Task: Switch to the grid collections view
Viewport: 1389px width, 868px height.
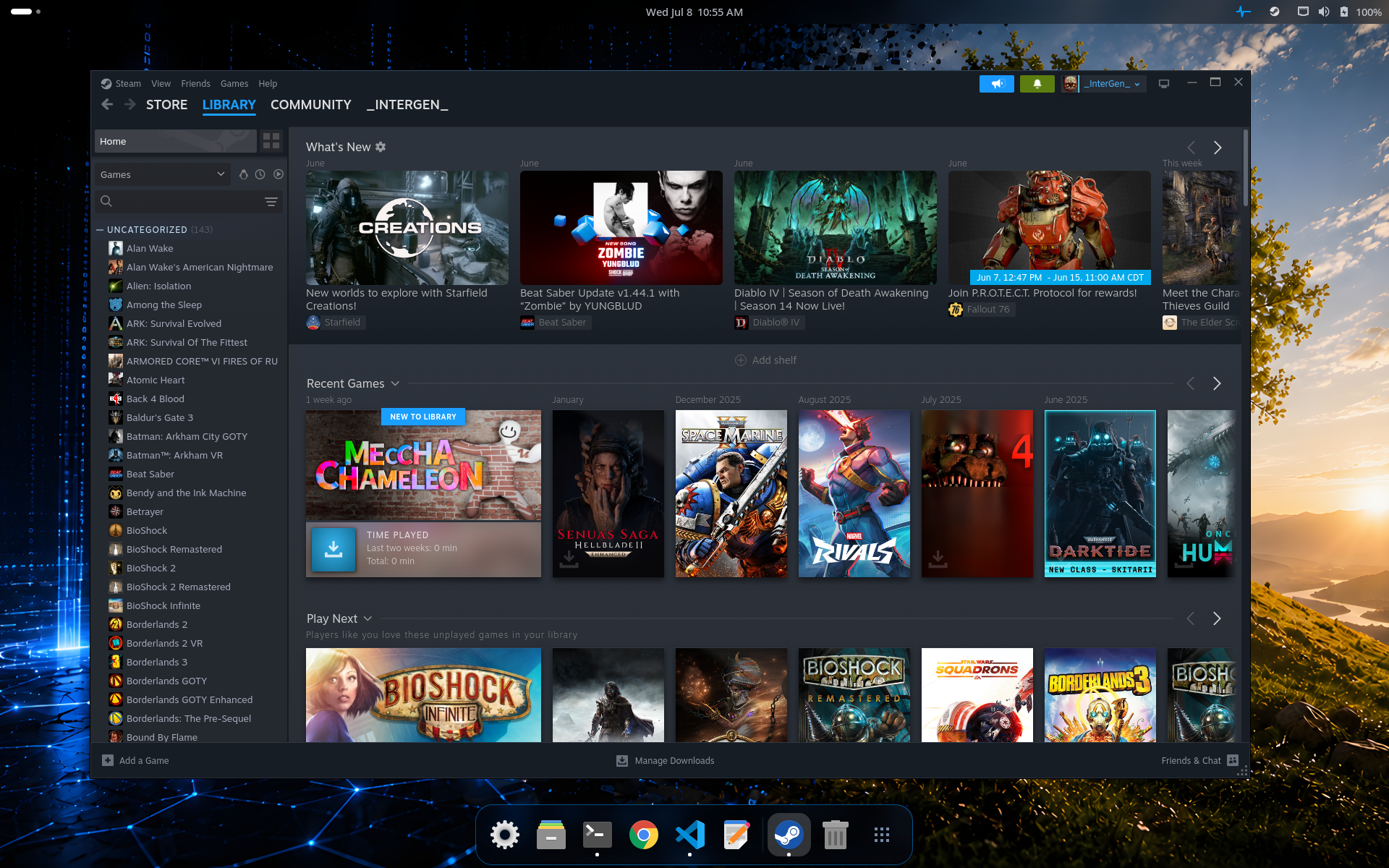Action: click(x=271, y=141)
